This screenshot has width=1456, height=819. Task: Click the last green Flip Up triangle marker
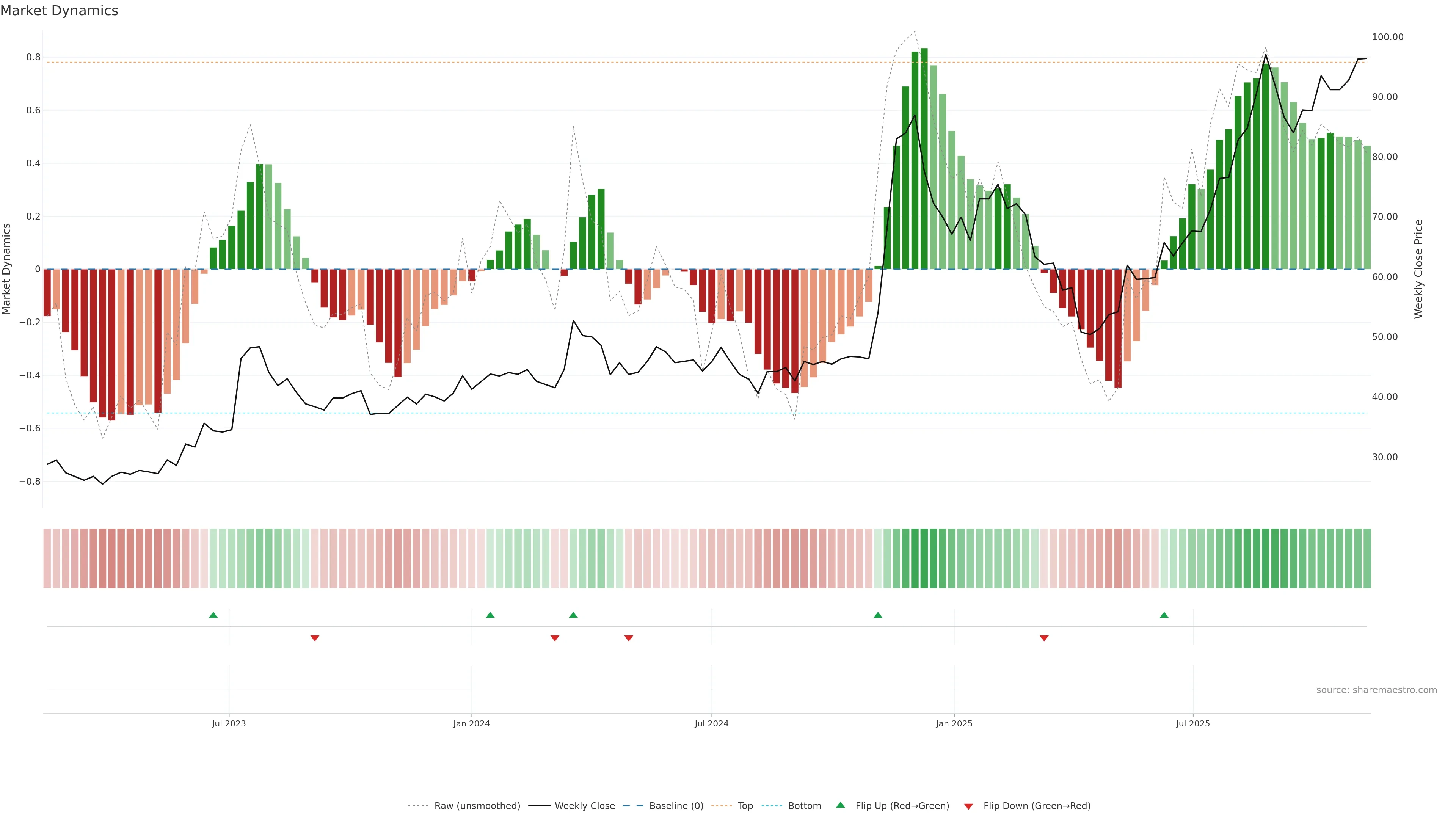pyautogui.click(x=1164, y=615)
